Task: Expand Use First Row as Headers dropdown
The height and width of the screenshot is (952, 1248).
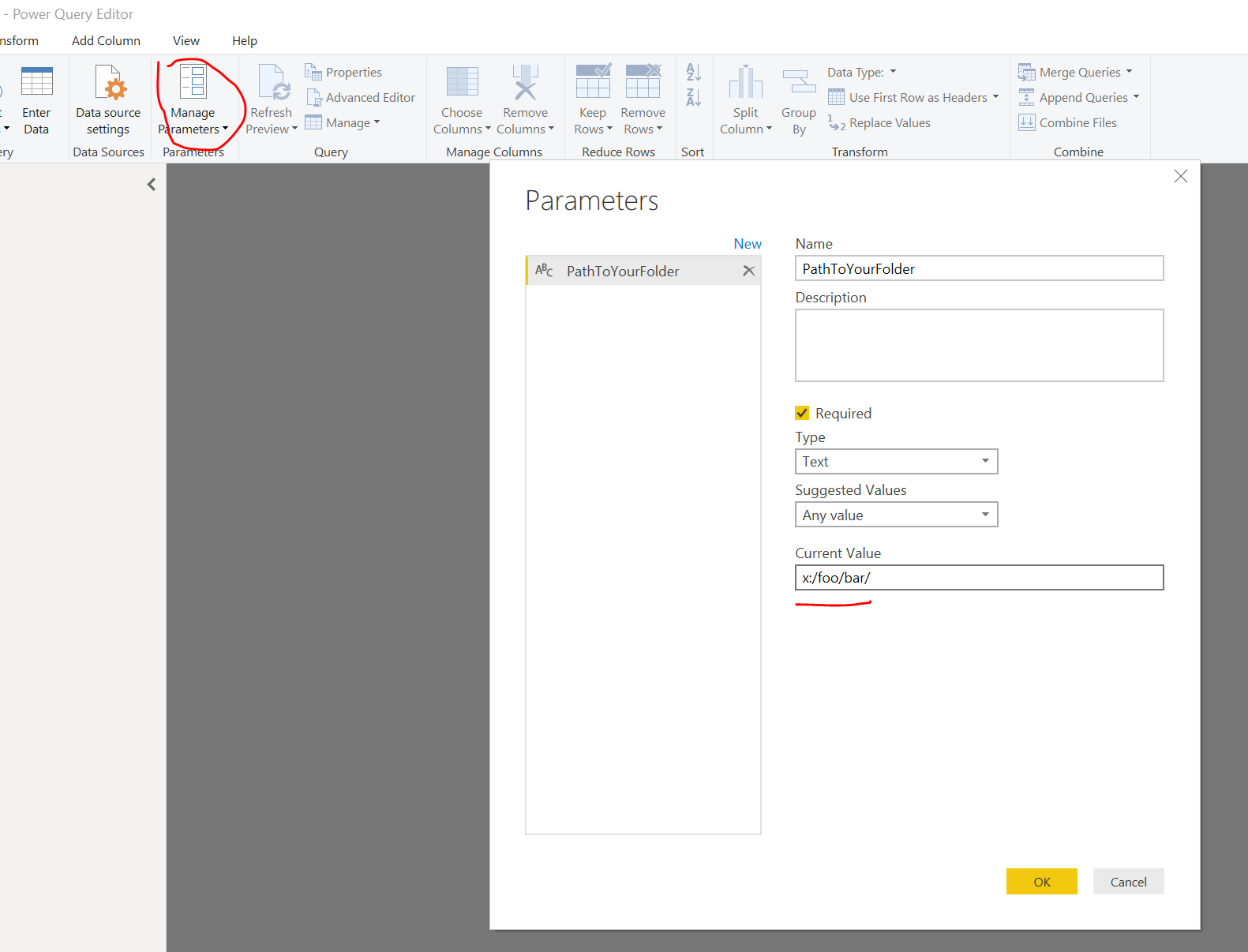Action: point(995,97)
